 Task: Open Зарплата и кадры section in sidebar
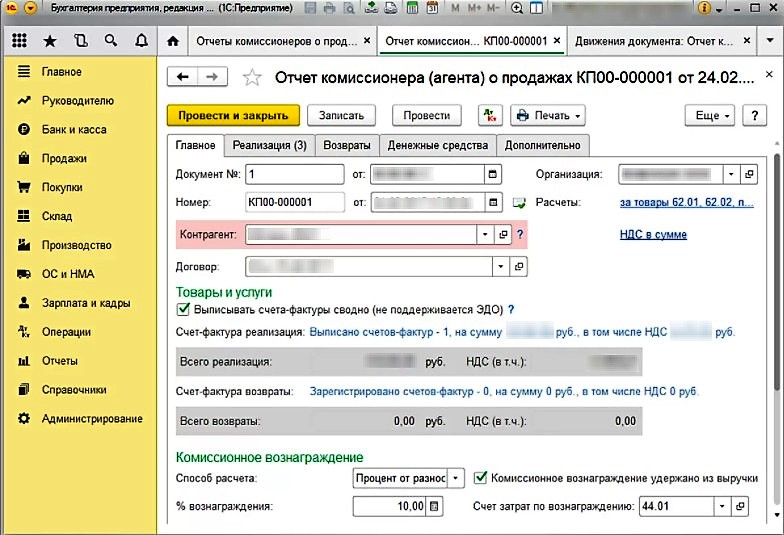click(85, 303)
